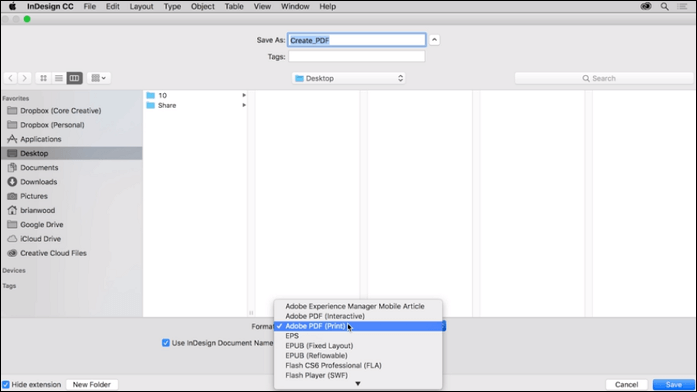Choose EPUB (Reflowable) format
This screenshot has width=697, height=392.
tap(358, 356)
